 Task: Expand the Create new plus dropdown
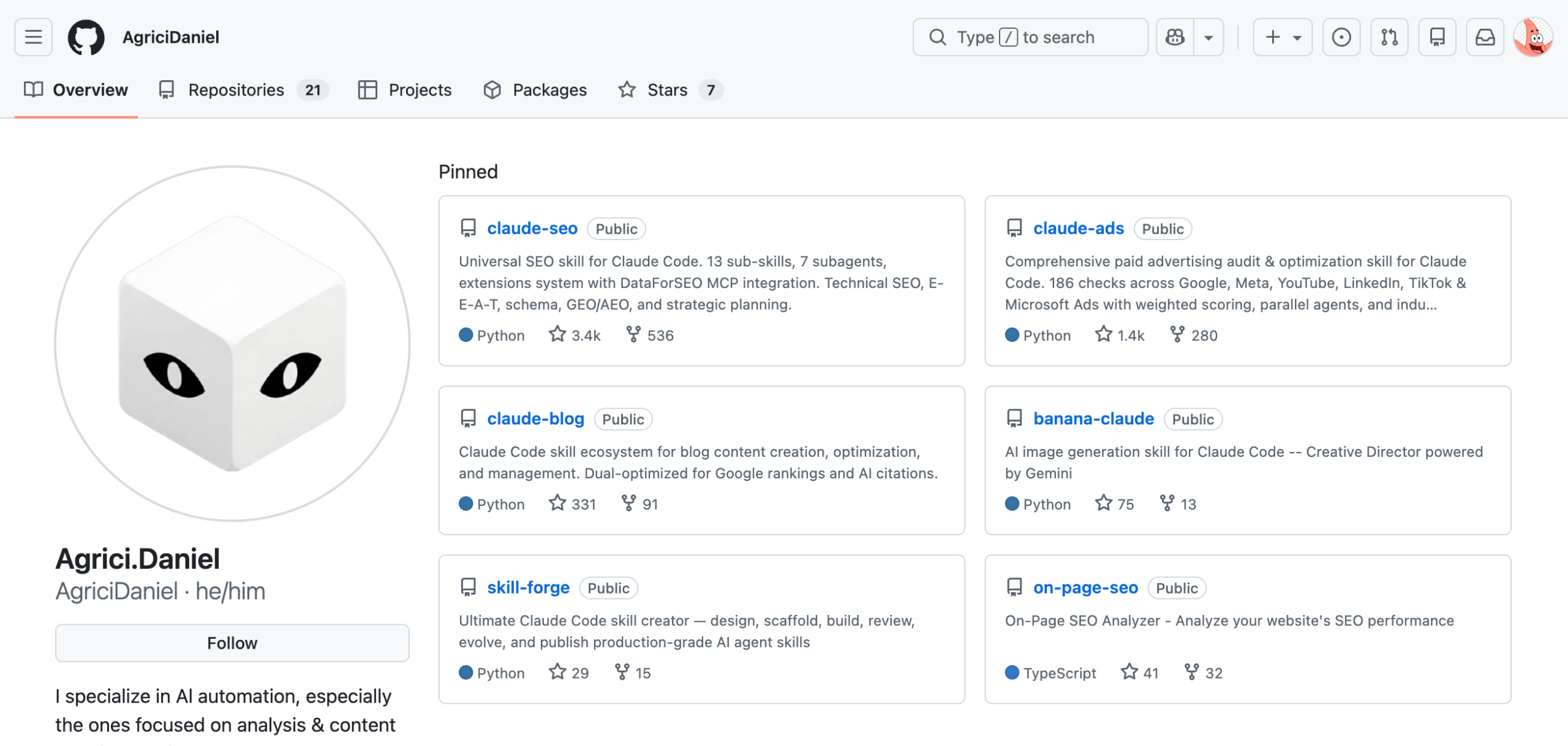[1282, 37]
